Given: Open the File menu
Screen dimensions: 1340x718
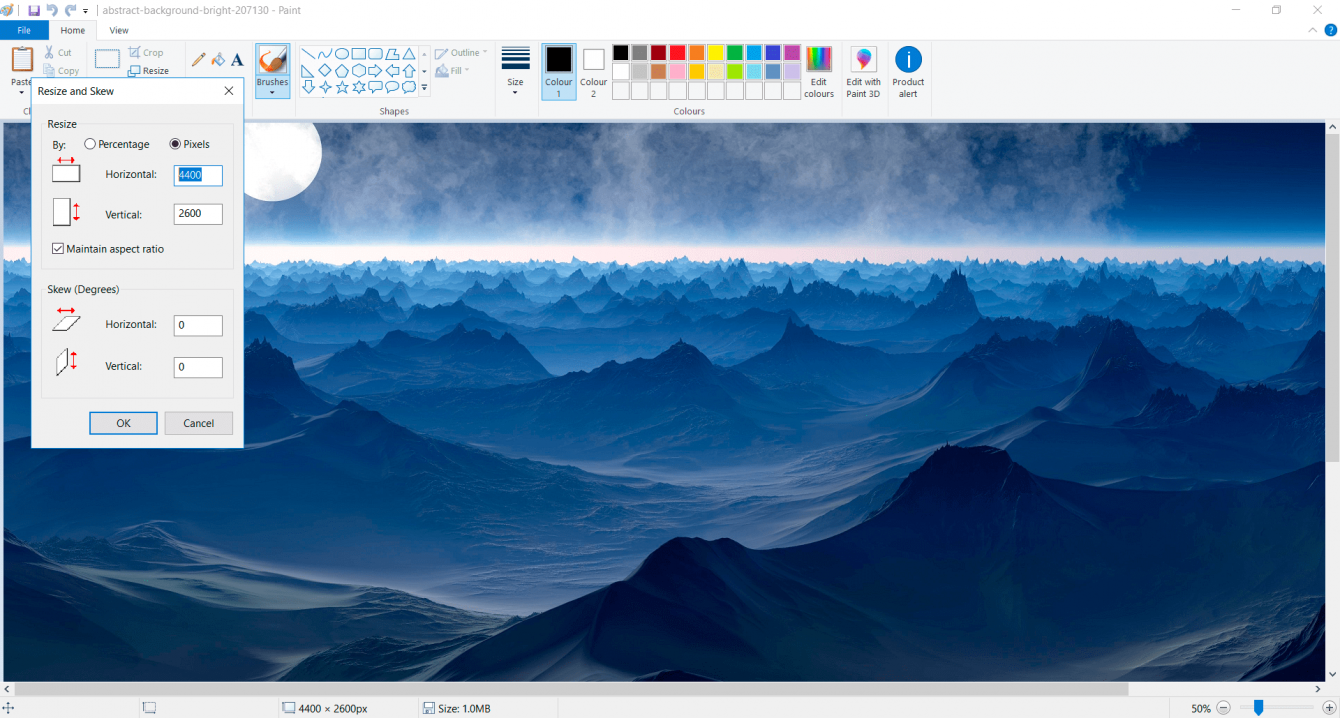Looking at the screenshot, I should 23,30.
